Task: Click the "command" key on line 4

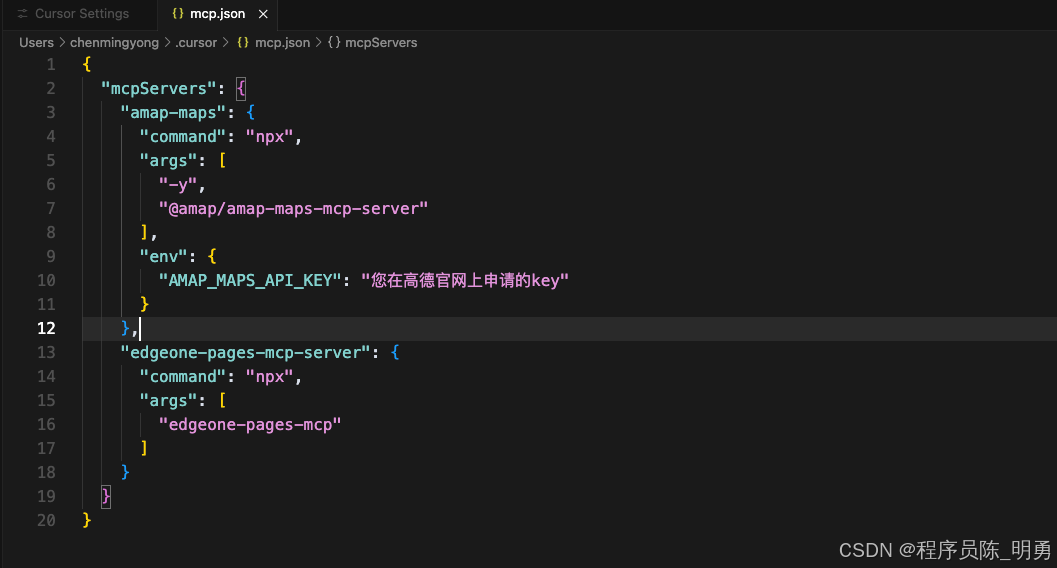Action: [183, 136]
